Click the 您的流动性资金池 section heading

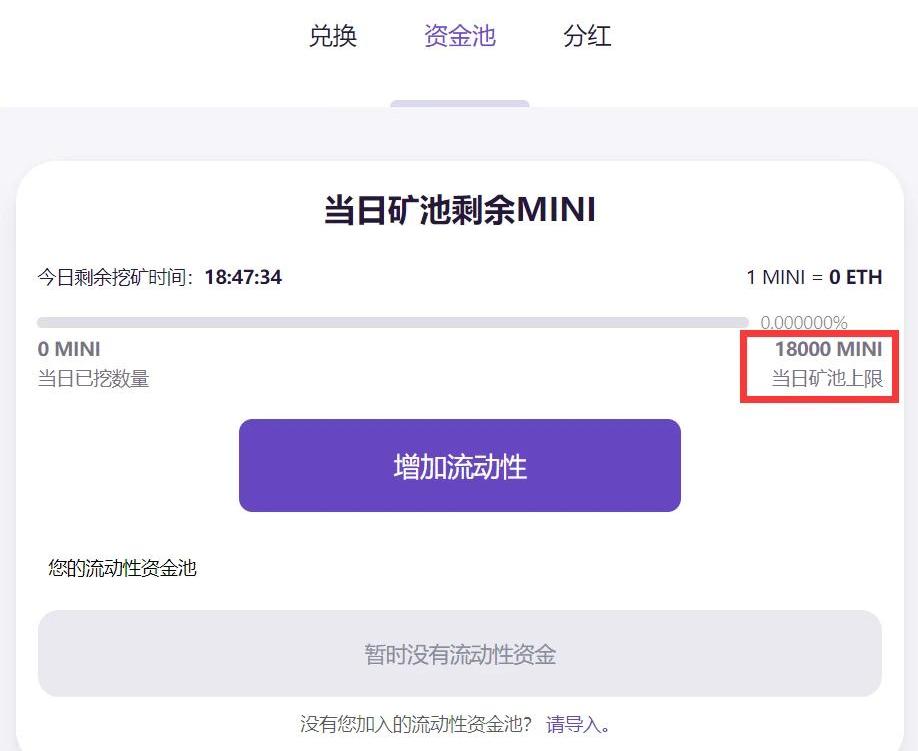122,569
